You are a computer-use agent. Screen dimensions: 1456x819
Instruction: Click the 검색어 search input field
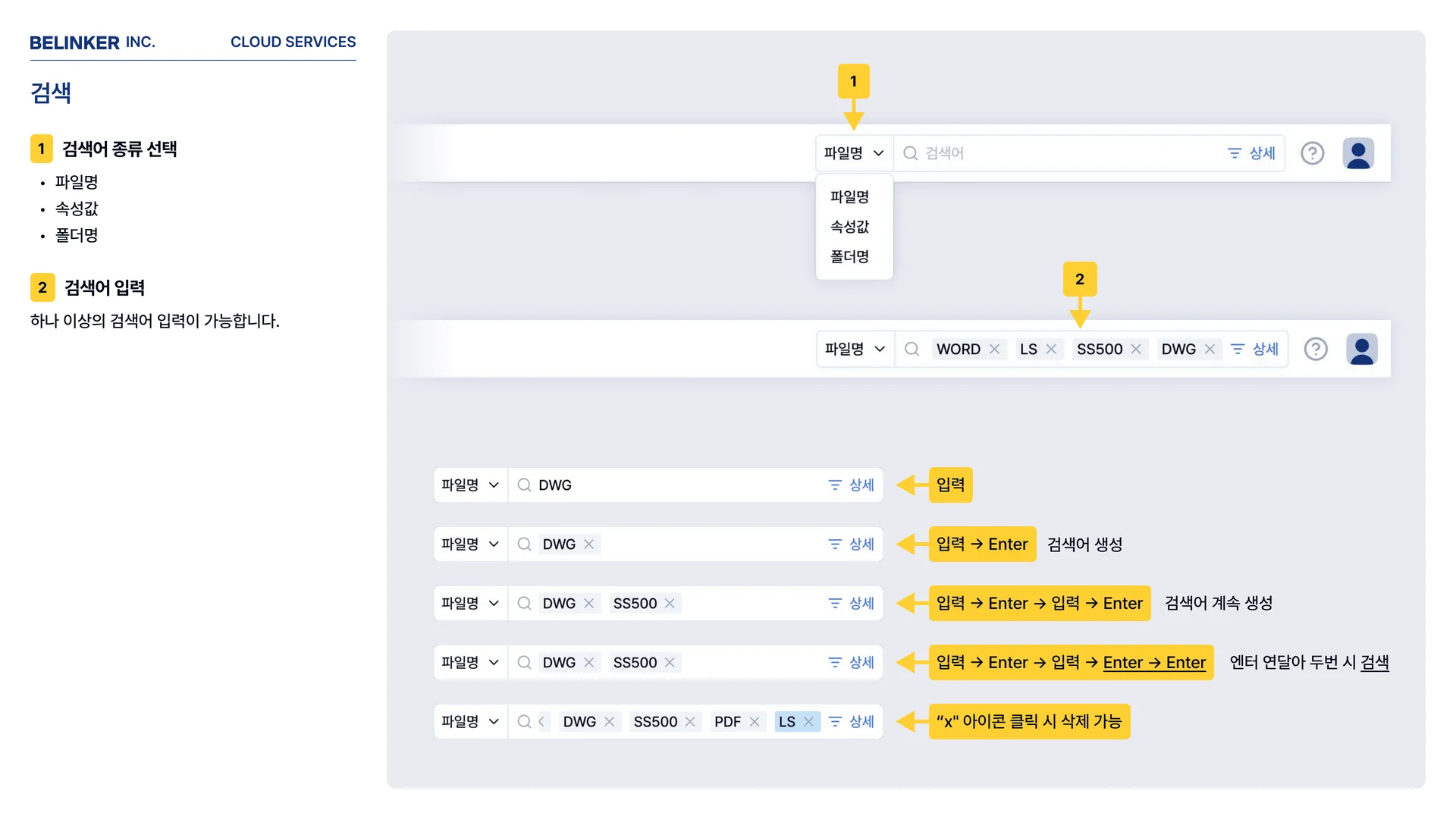pyautogui.click(x=1062, y=153)
